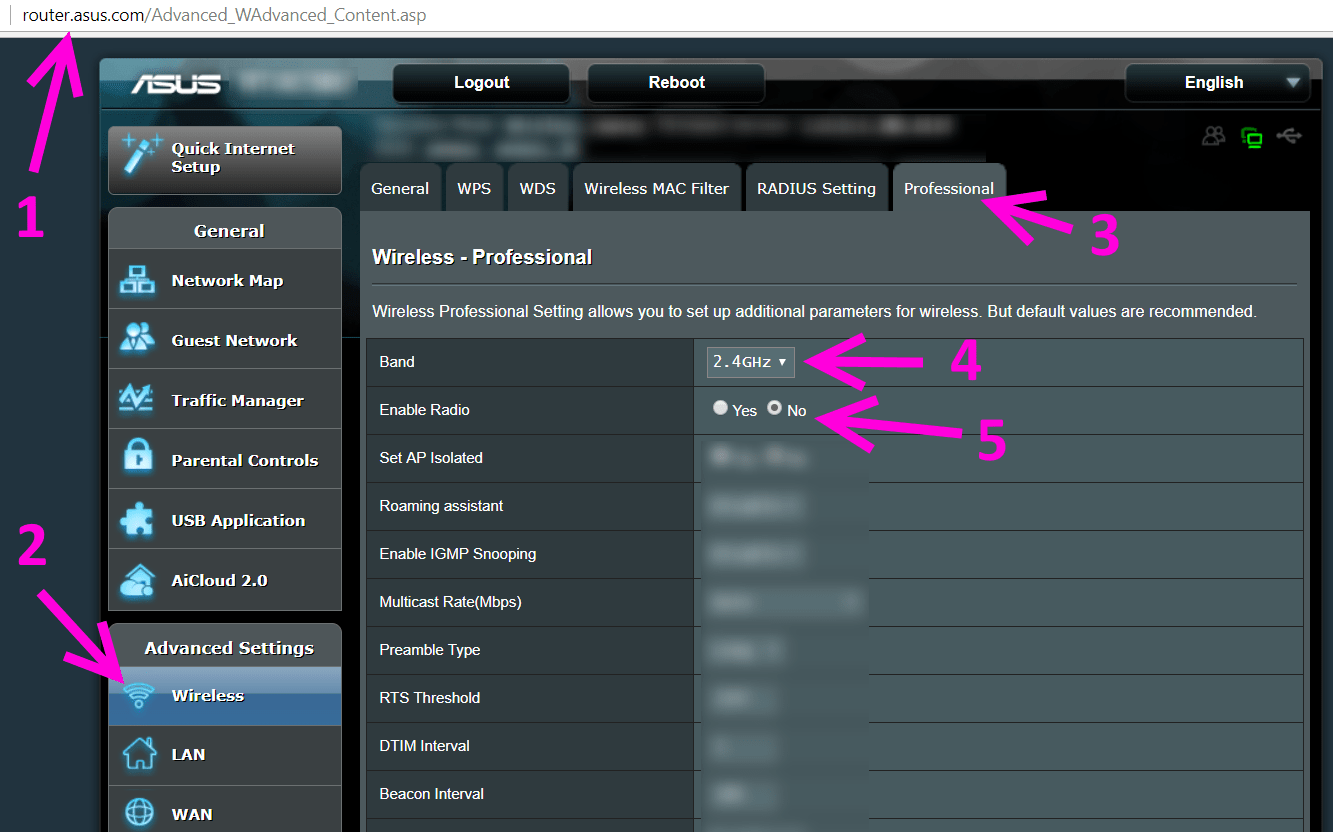Click the ASUS logo
Screen dimensions: 1333x832
click(x=176, y=83)
